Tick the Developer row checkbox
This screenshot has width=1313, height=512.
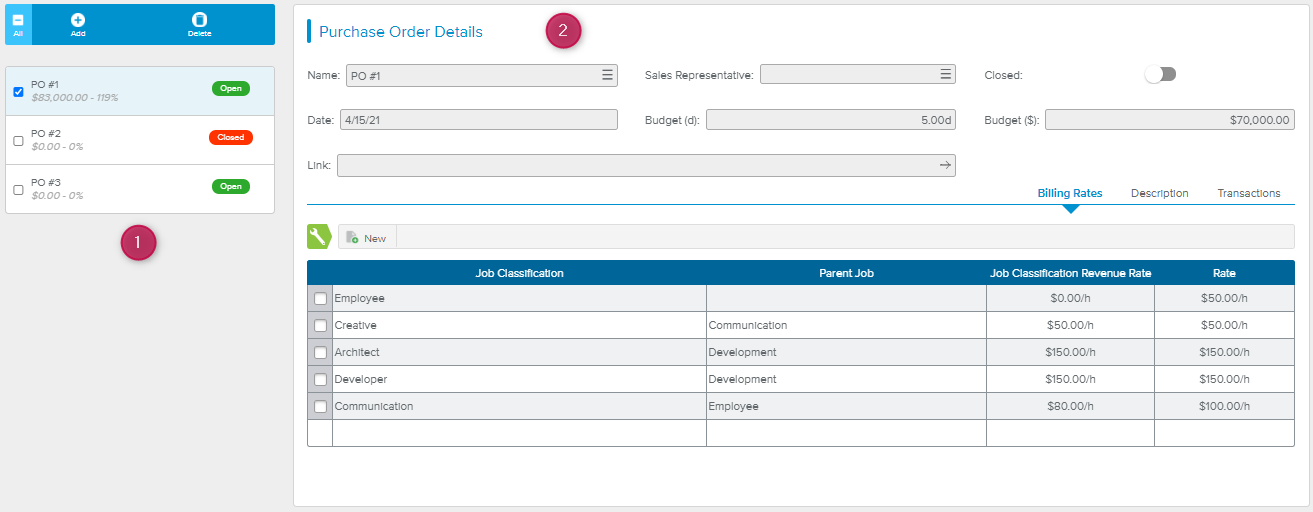point(320,379)
